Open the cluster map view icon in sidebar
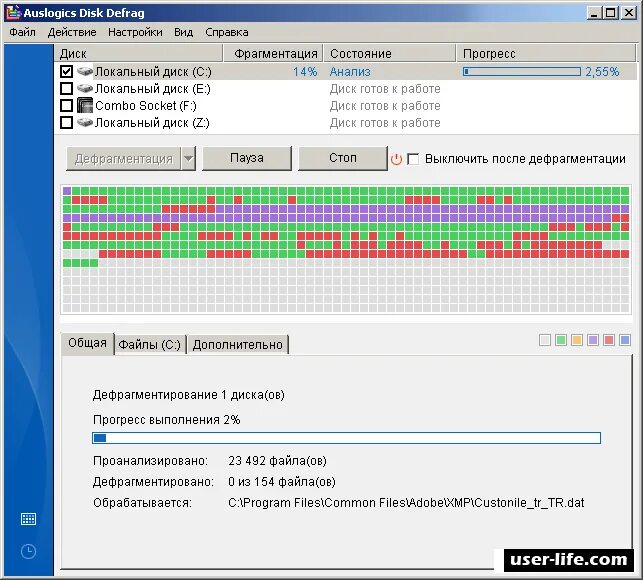This screenshot has width=643, height=580. (28, 519)
